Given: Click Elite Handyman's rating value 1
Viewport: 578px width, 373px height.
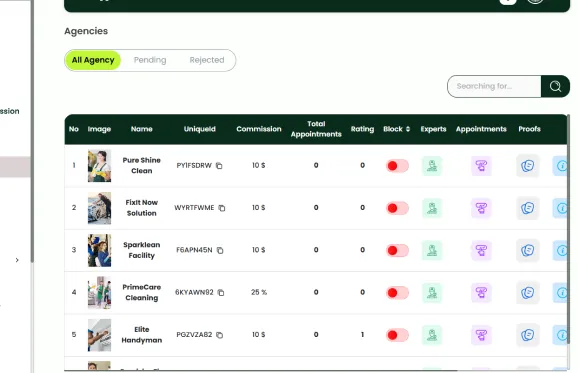Looking at the screenshot, I should pyautogui.click(x=362, y=335).
